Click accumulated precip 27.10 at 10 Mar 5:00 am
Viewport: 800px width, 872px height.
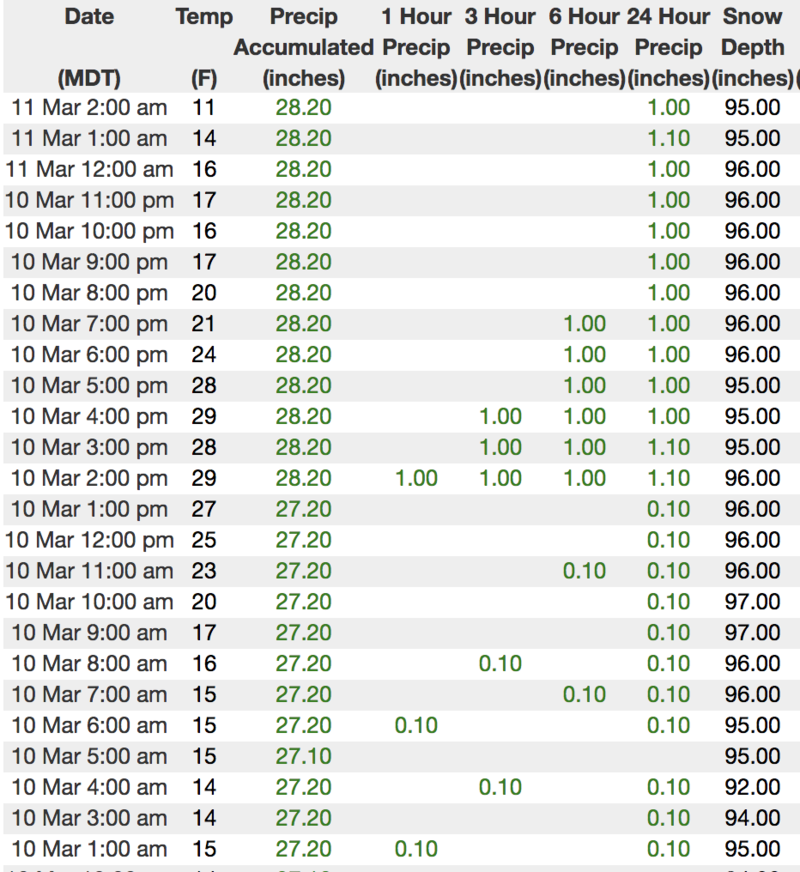(303, 756)
